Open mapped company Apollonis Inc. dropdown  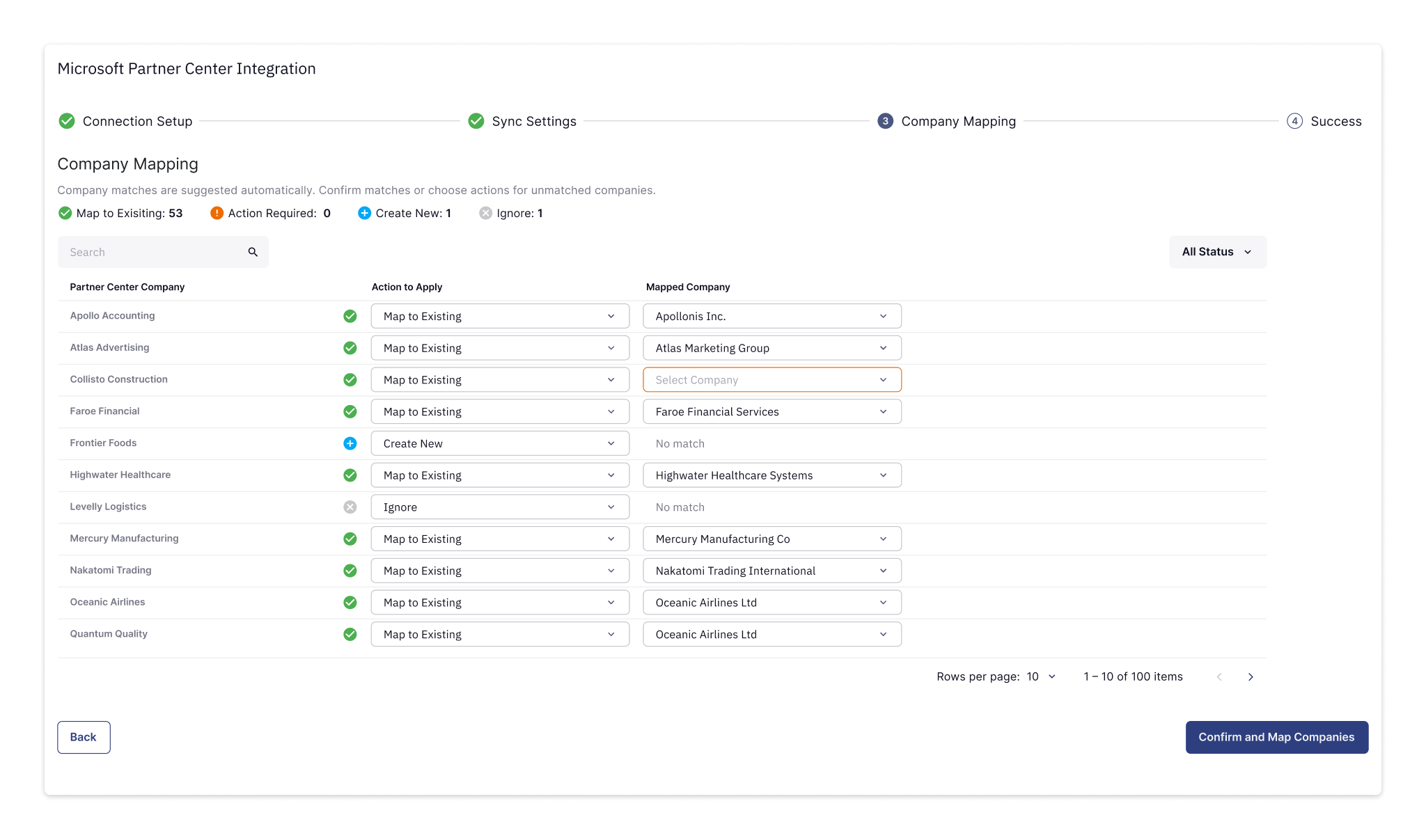pos(771,316)
